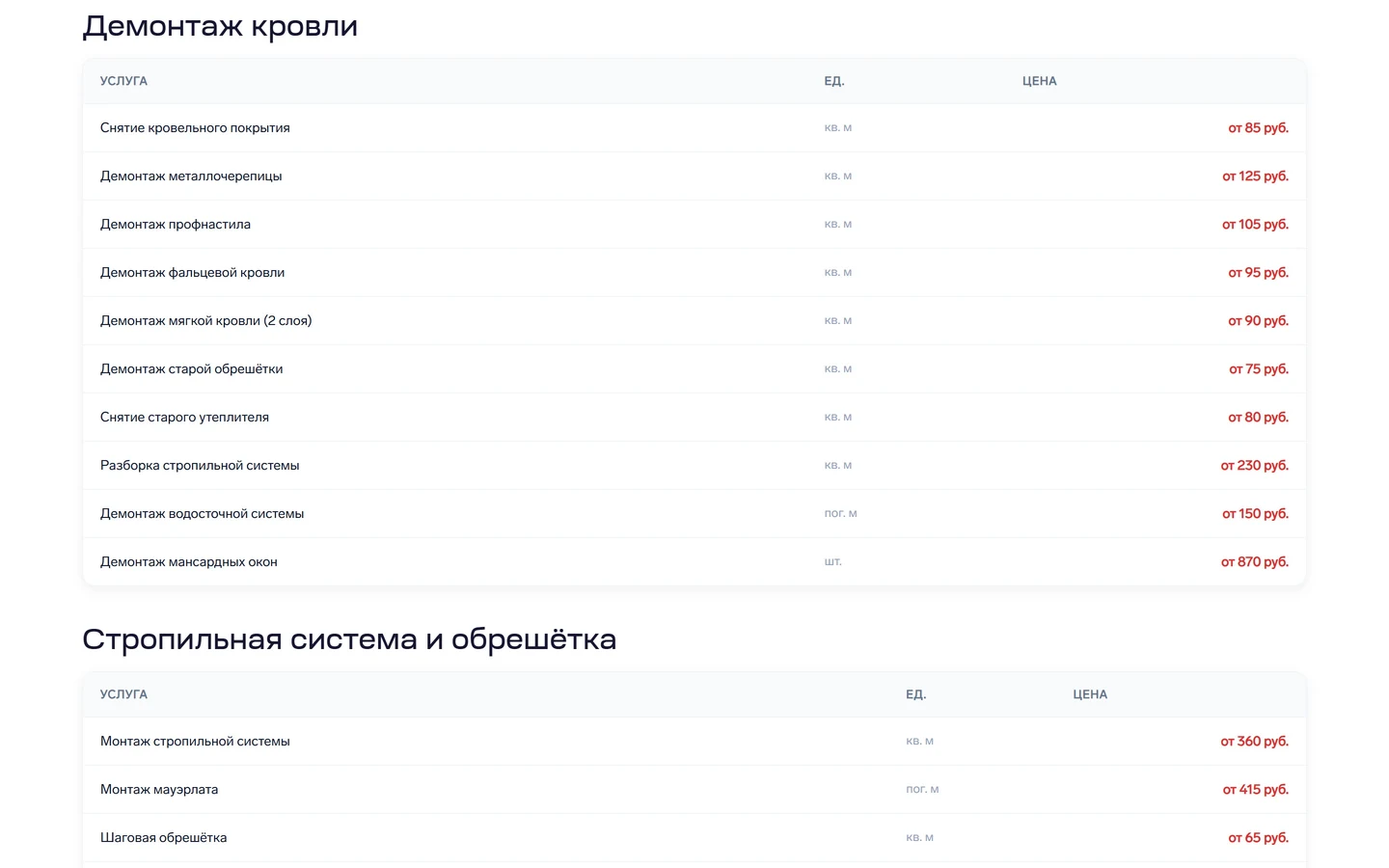1389x868 pixels.
Task: Select 'Демонтаж старой обрешётки' service name
Action: coord(191,368)
